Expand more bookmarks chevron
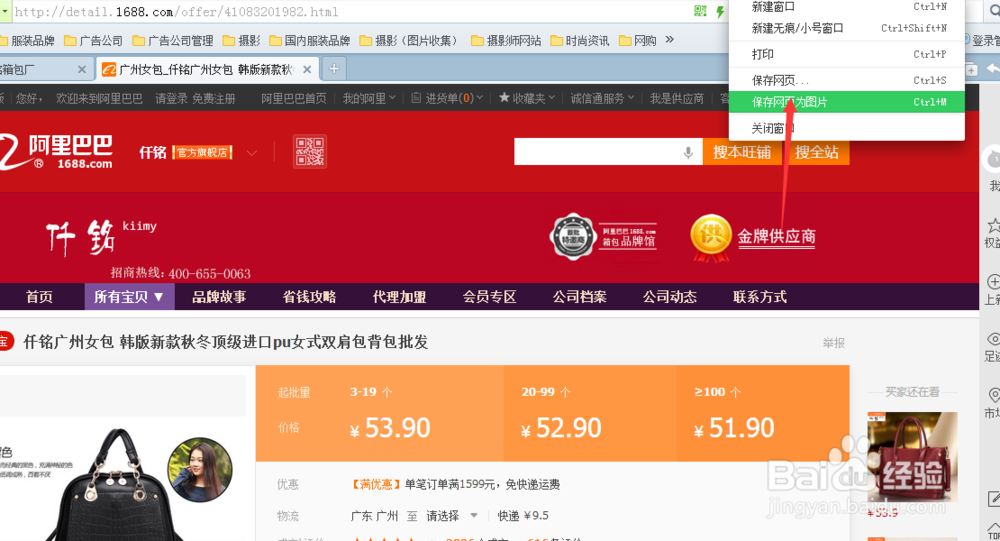1000x541 pixels. (669, 40)
